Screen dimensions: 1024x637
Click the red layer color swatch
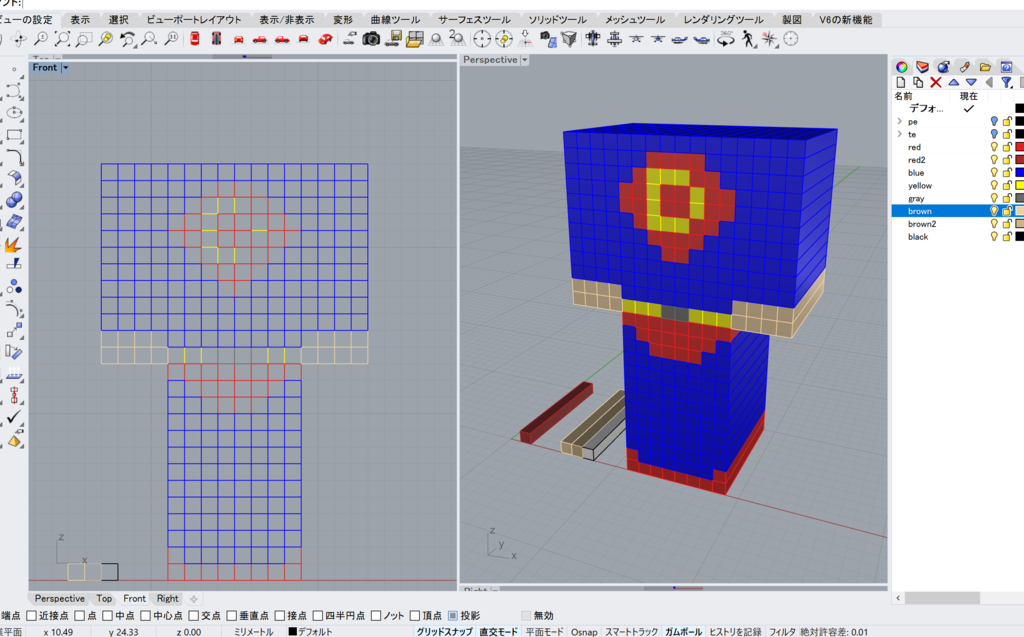(1019, 147)
